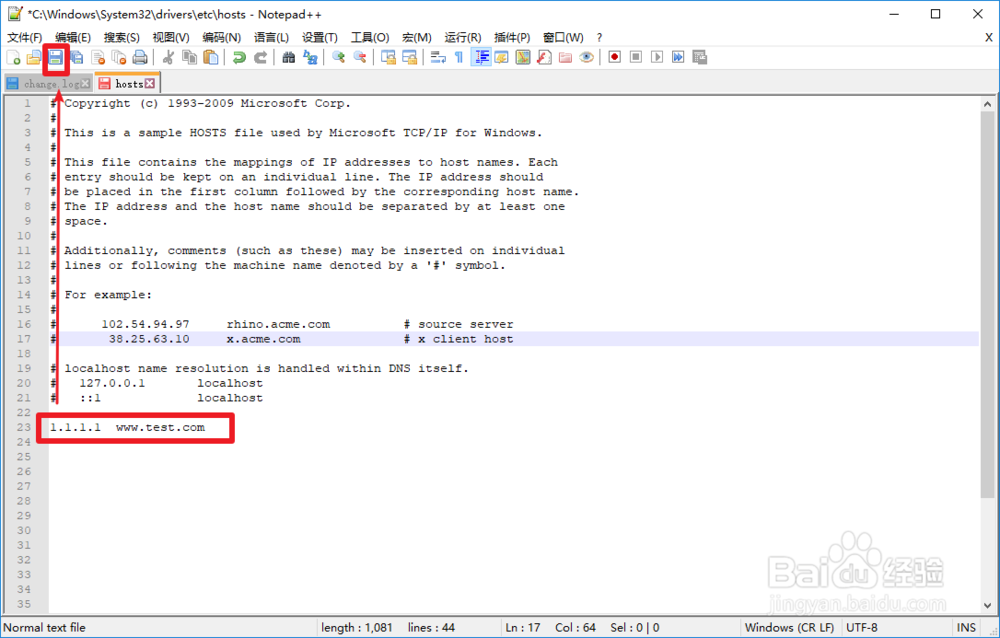The width and height of the screenshot is (1000, 638).
Task: Cut the selection with the scissors icon
Action: 168,57
